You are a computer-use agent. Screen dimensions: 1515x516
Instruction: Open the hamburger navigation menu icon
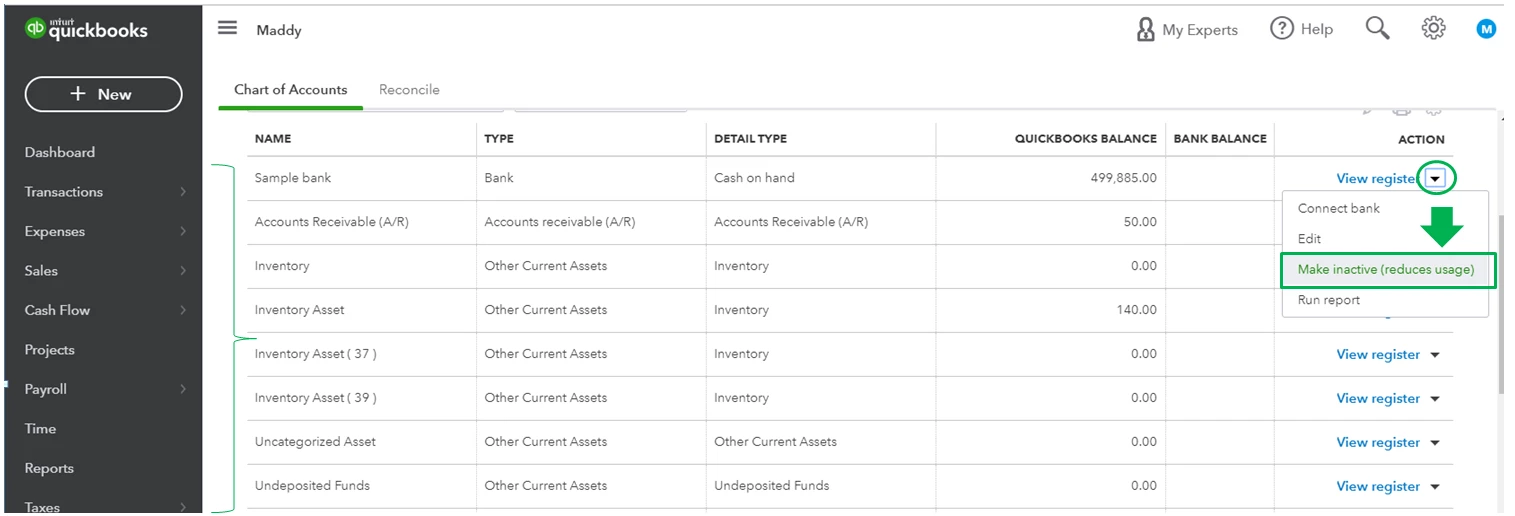tap(228, 28)
